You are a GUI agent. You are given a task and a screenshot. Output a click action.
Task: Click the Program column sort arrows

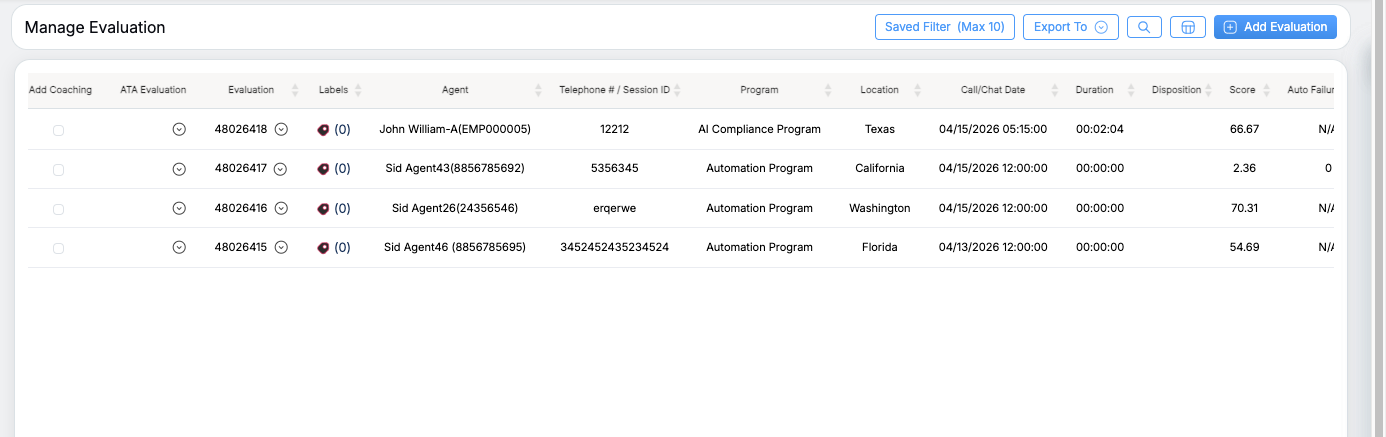(x=828, y=90)
